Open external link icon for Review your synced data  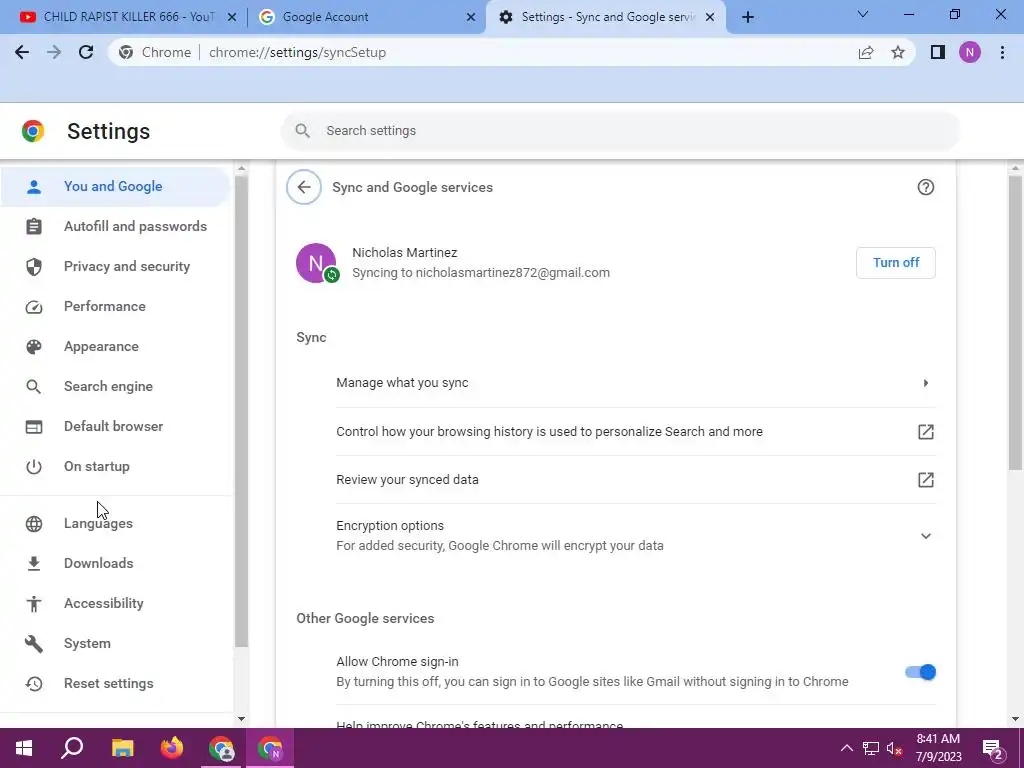point(925,480)
